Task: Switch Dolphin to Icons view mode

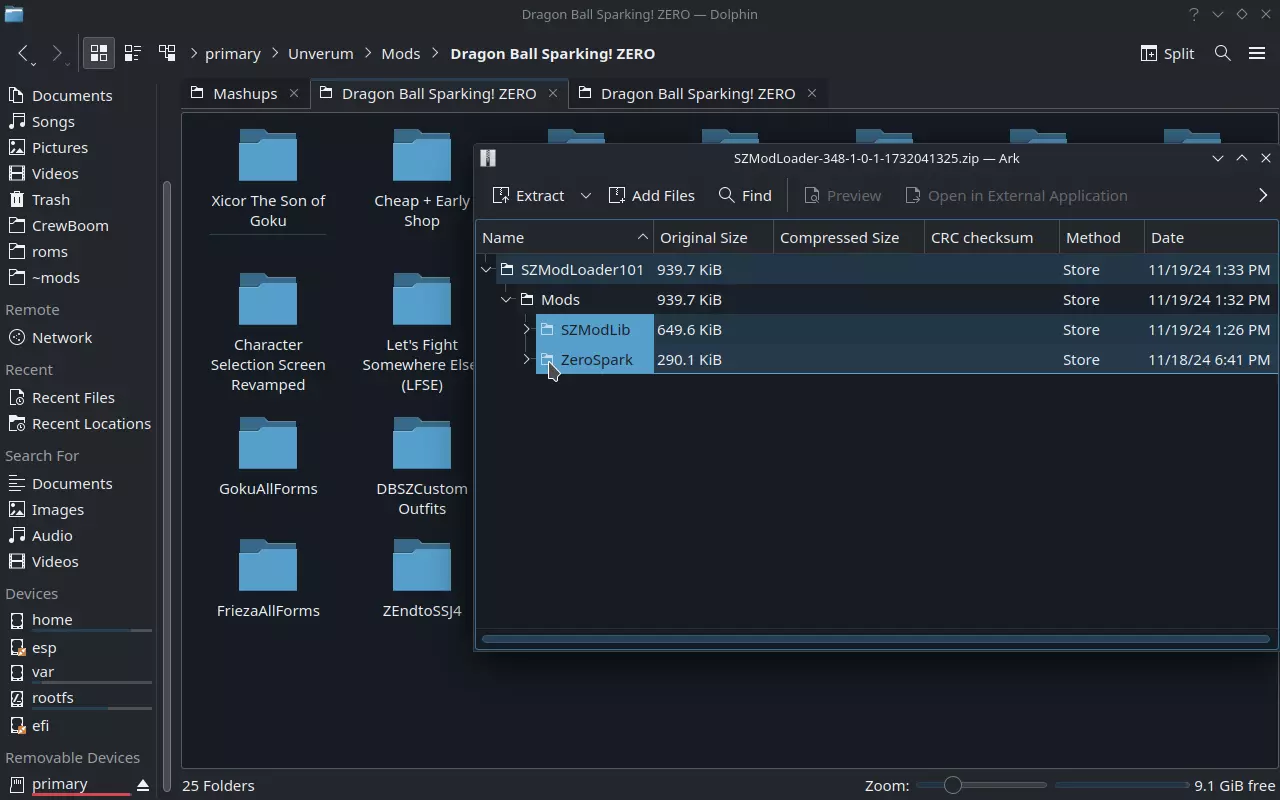Action: 99,54
